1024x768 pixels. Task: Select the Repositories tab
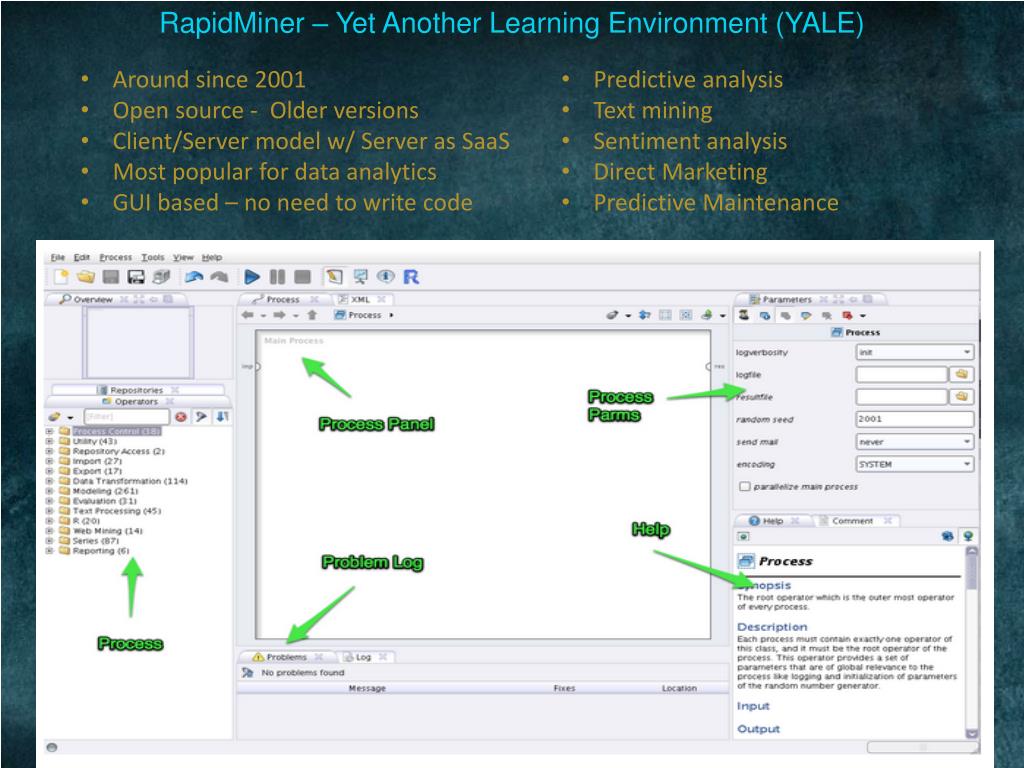136,390
